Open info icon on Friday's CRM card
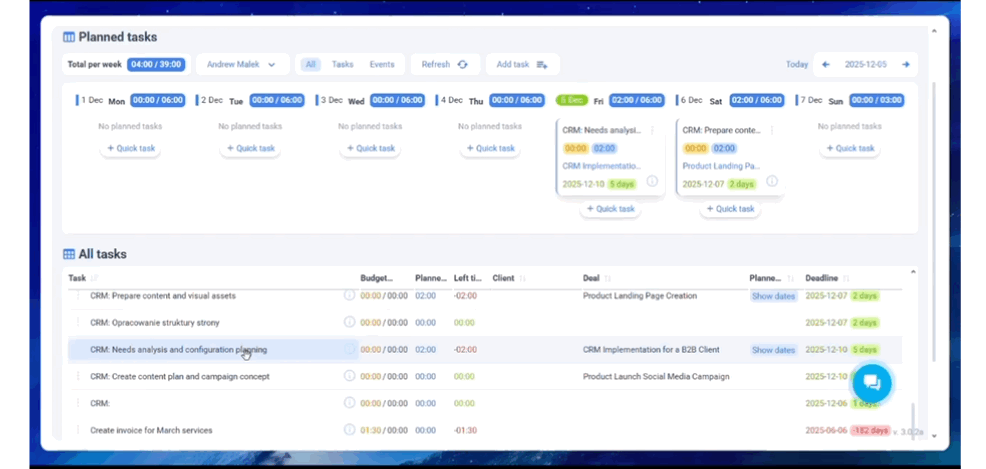986x469 pixels. click(x=652, y=182)
